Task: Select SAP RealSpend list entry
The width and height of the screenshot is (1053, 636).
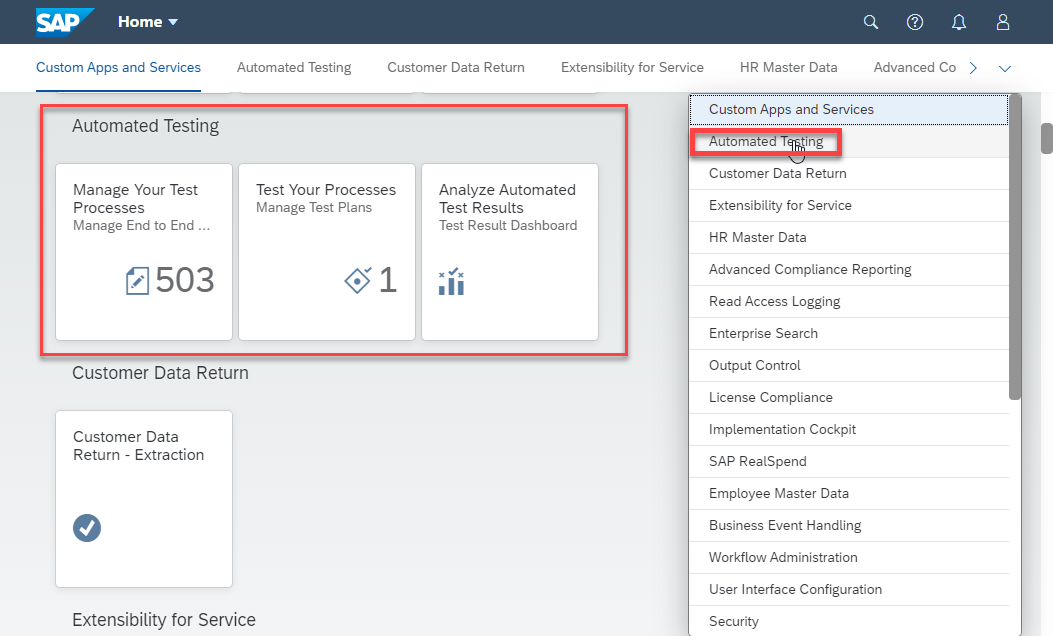Action: pos(849,461)
